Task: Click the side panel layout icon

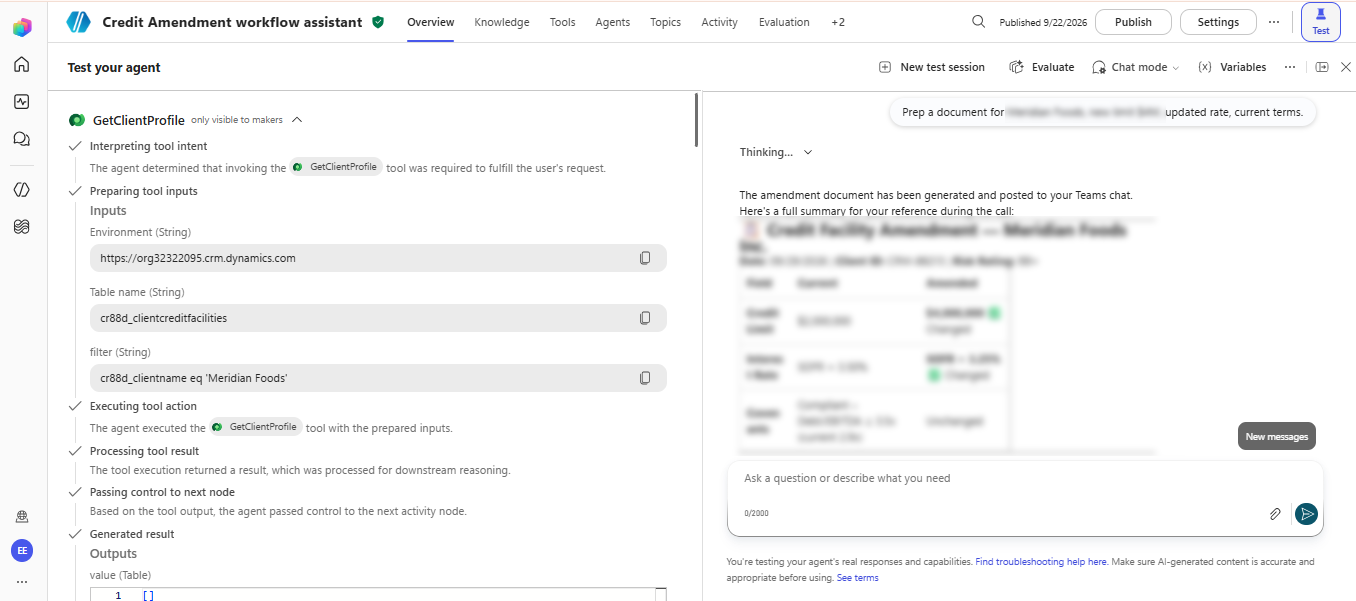Action: (x=1322, y=67)
